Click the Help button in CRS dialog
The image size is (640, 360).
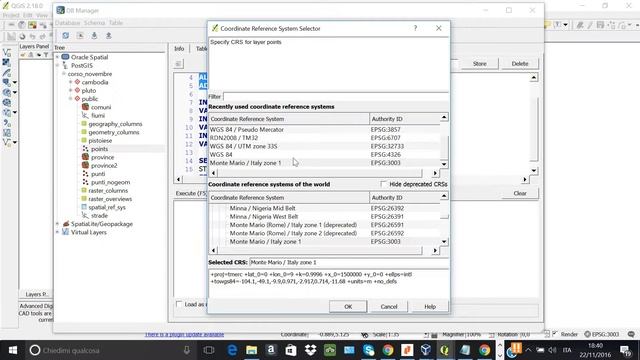click(430, 306)
